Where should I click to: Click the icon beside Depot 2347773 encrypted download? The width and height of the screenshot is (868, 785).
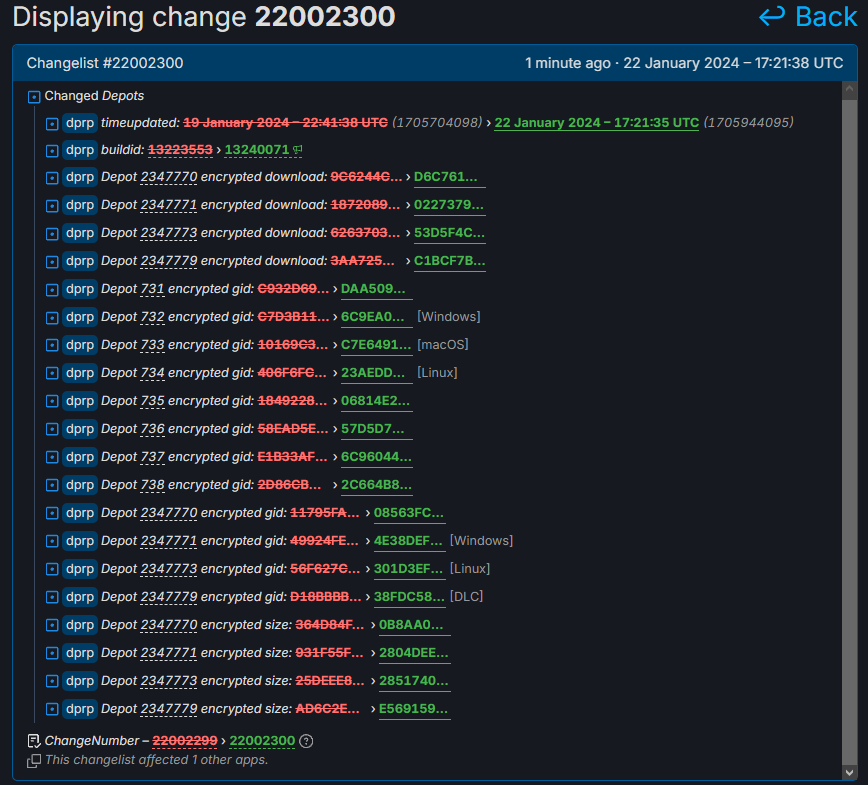(52, 234)
